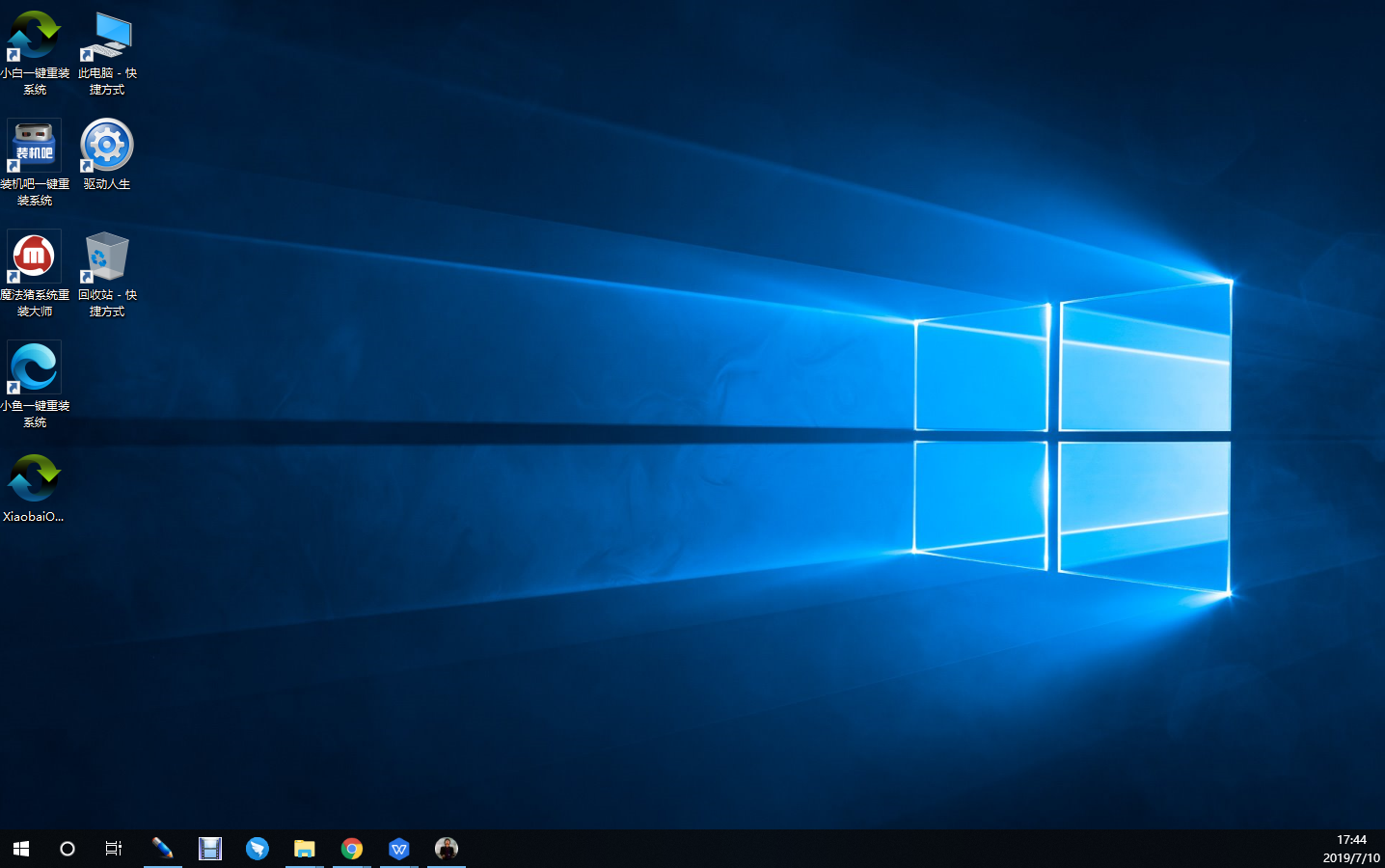1385x868 pixels.
Task: Open the Windows Start menu
Action: (21, 849)
